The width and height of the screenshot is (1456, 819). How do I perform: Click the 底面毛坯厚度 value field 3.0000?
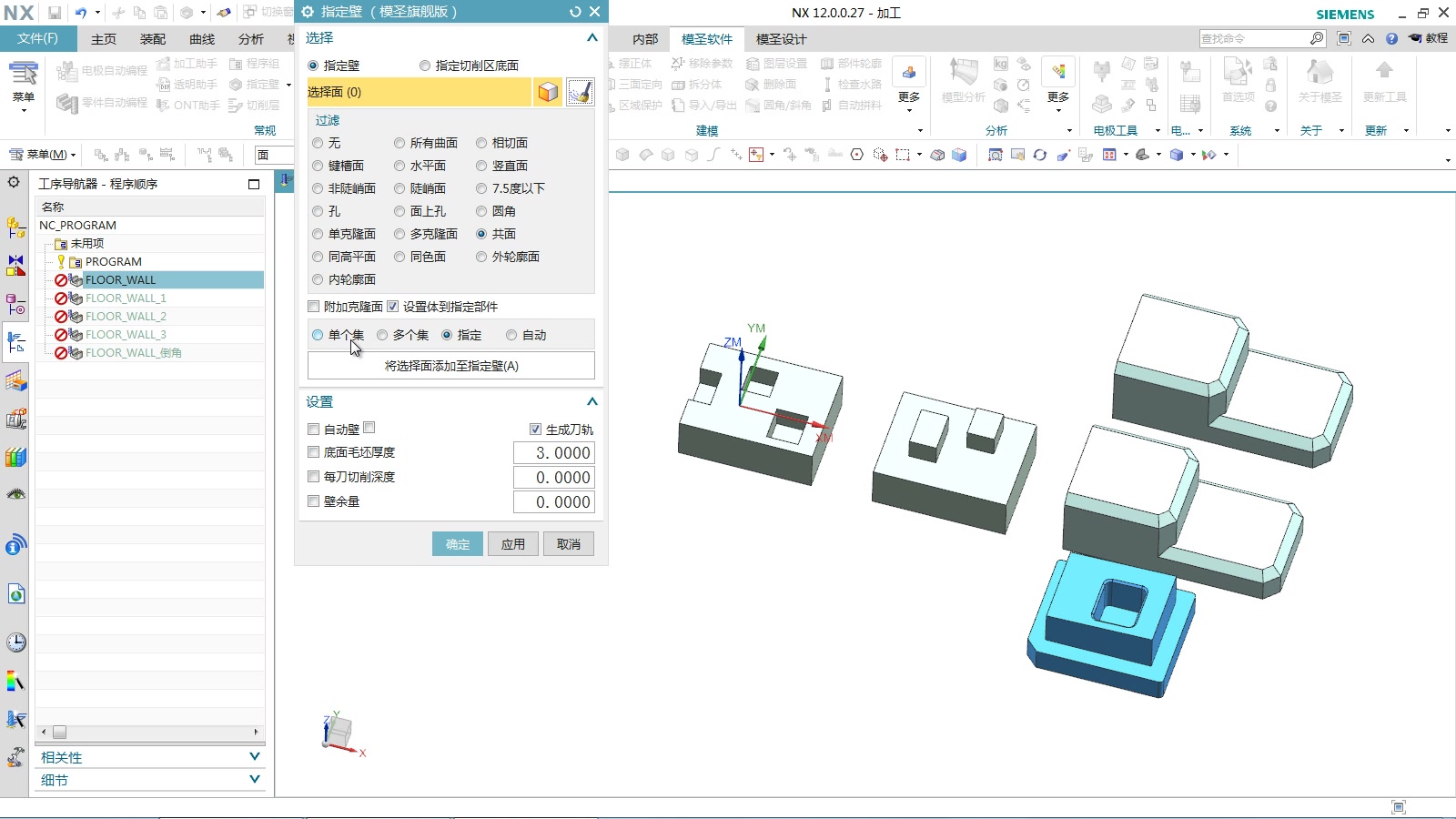tap(553, 453)
